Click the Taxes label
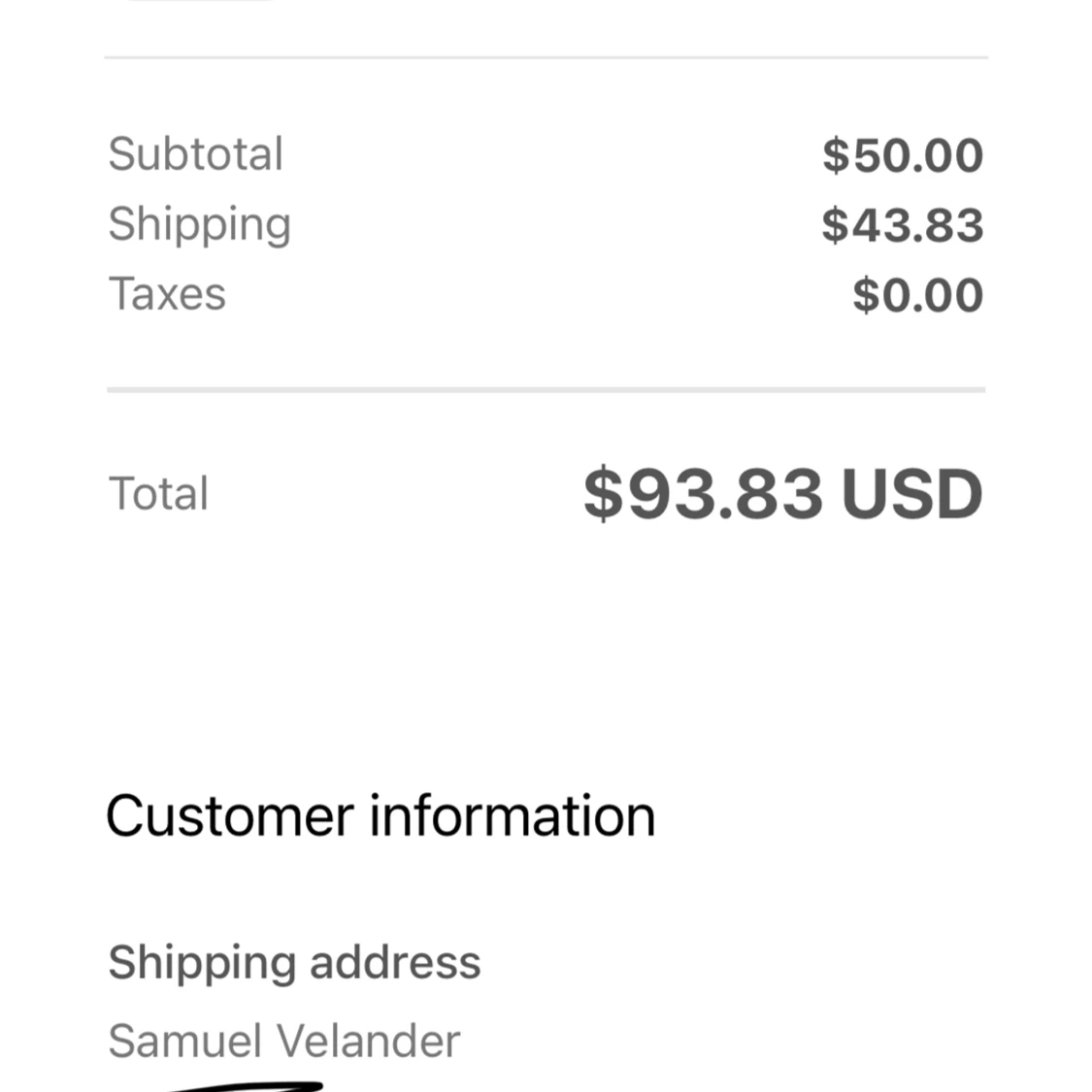 click(x=167, y=294)
